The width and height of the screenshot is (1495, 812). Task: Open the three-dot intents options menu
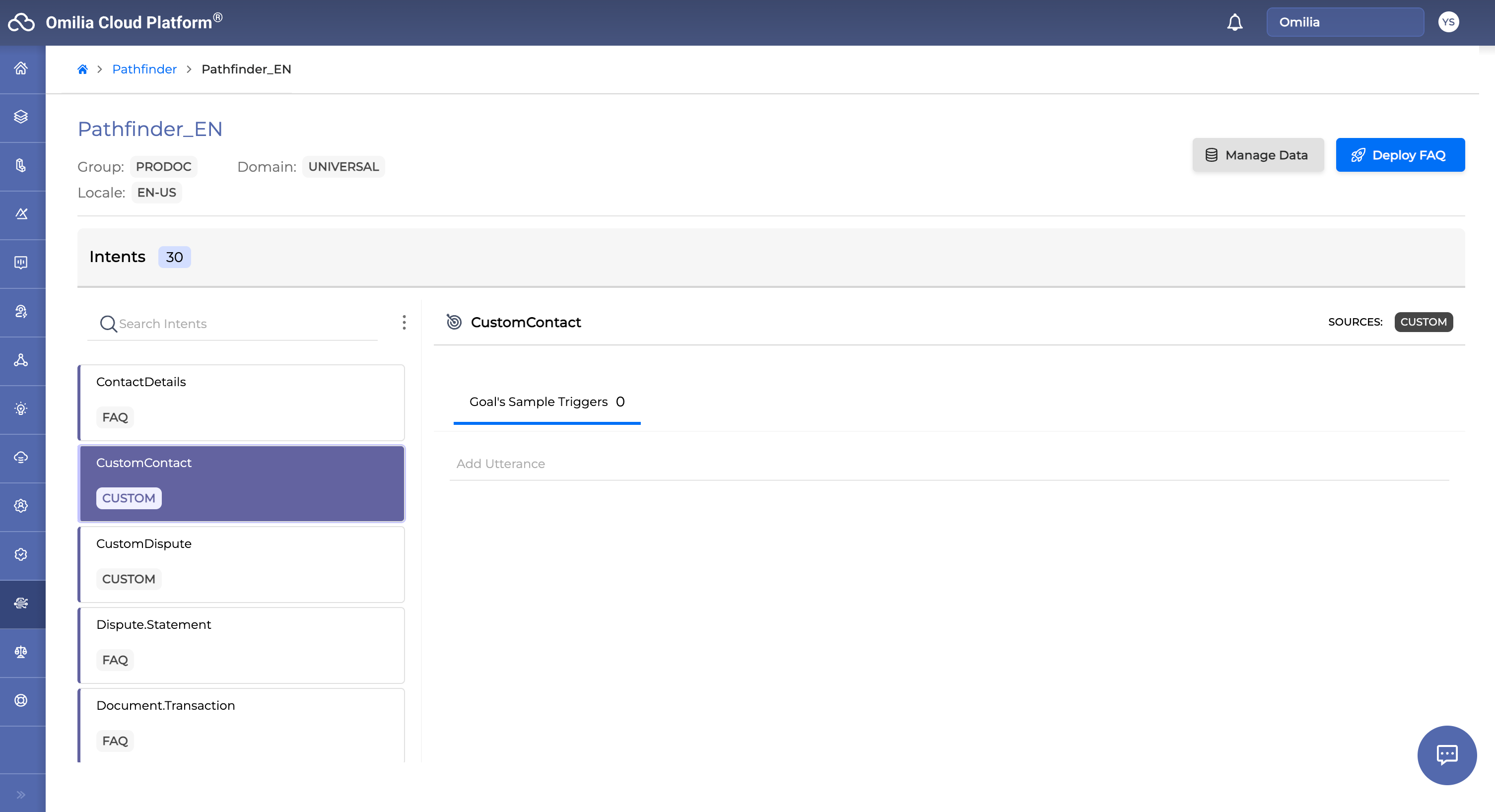pos(404,323)
